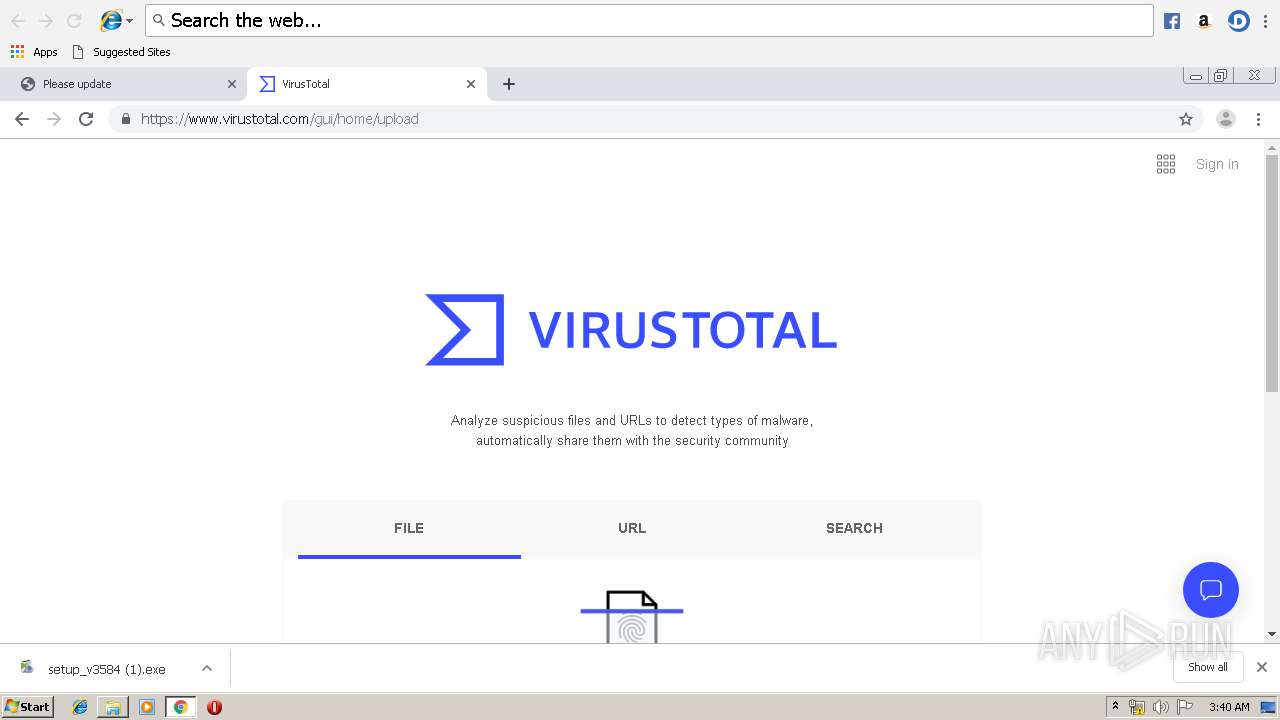Screen dimensions: 1280x720
Task: Go forward using Chrome forward arrow
Action: 54,119
